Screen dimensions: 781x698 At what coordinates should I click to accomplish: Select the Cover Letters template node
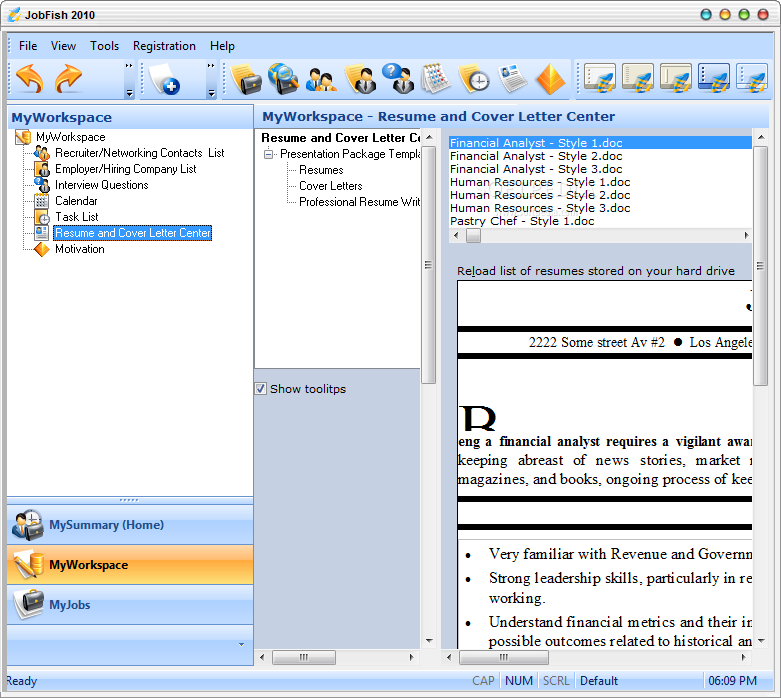(331, 186)
